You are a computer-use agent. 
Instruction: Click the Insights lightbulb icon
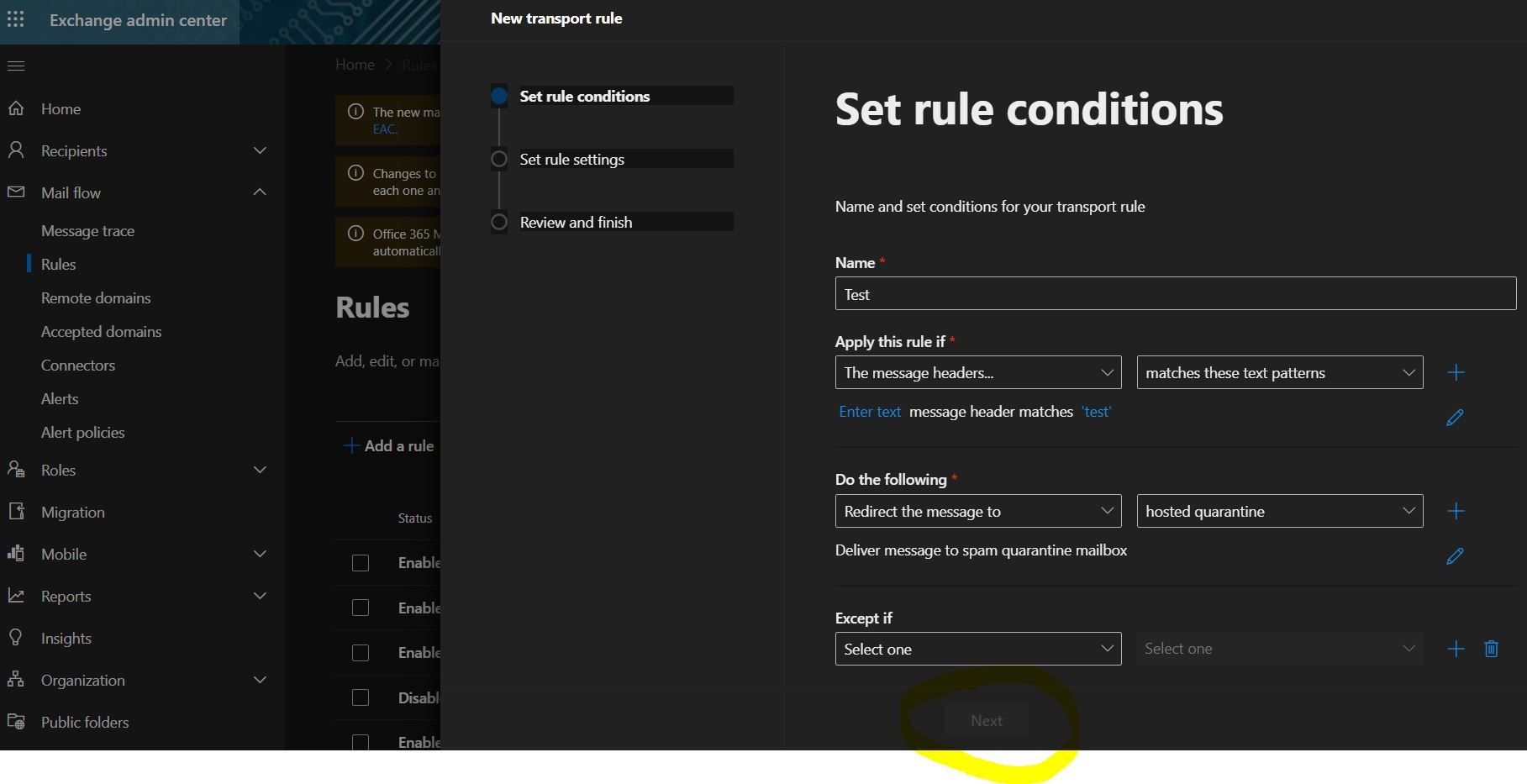(16, 638)
